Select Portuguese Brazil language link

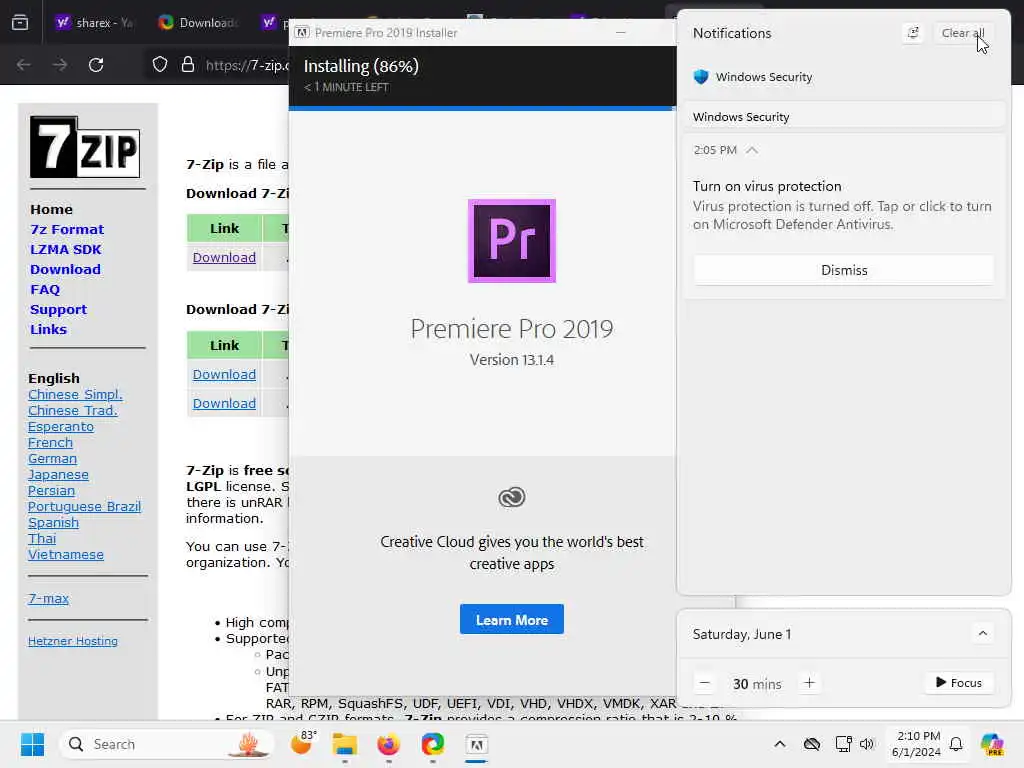coord(84,507)
